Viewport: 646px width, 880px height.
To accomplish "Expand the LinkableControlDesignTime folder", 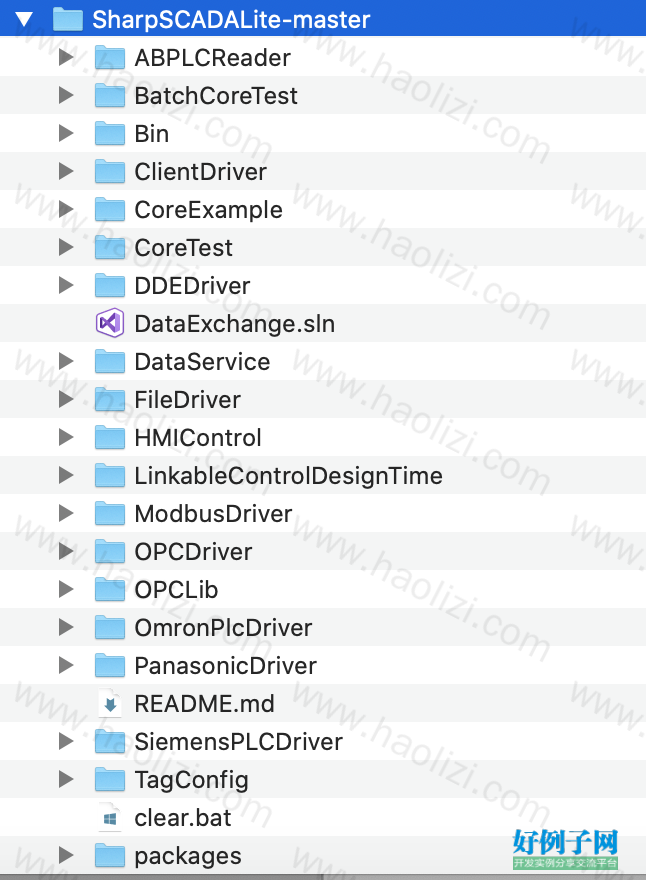I will (x=66, y=475).
